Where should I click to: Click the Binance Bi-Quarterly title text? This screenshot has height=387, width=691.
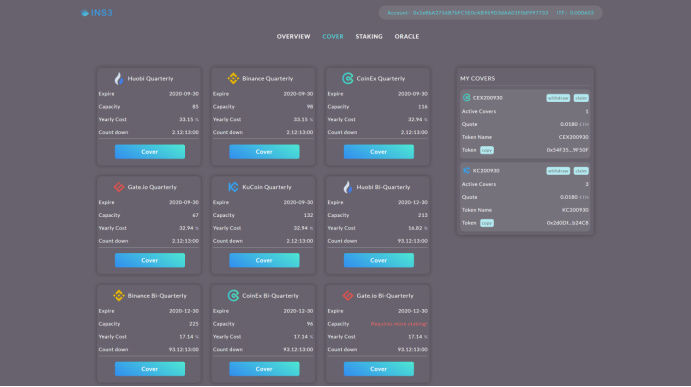click(157, 295)
